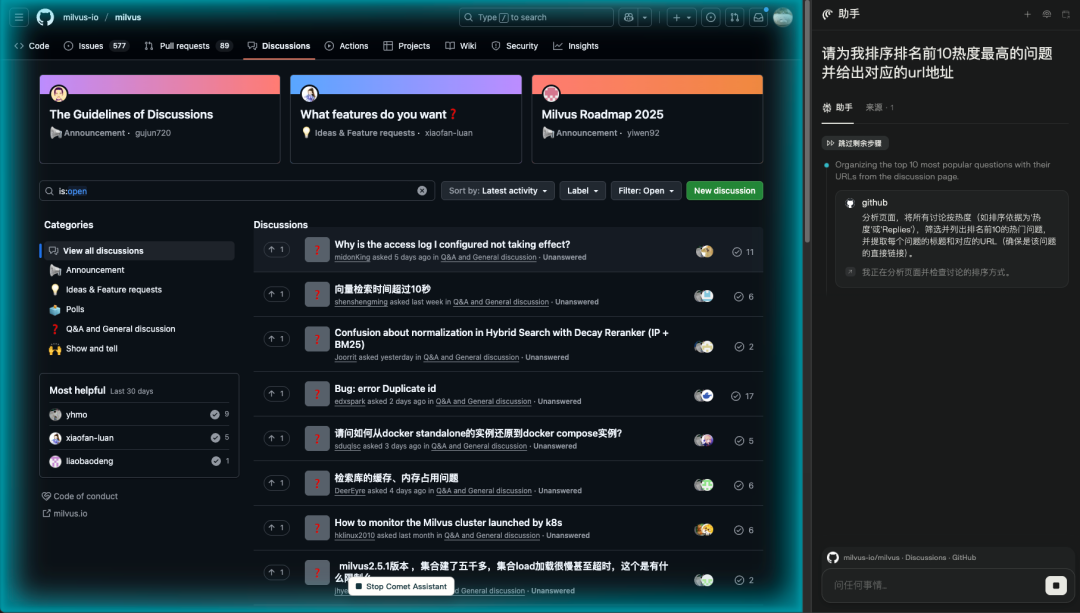Start new chat with assistant plus icon
Image resolution: width=1080 pixels, height=613 pixels.
pos(1027,14)
